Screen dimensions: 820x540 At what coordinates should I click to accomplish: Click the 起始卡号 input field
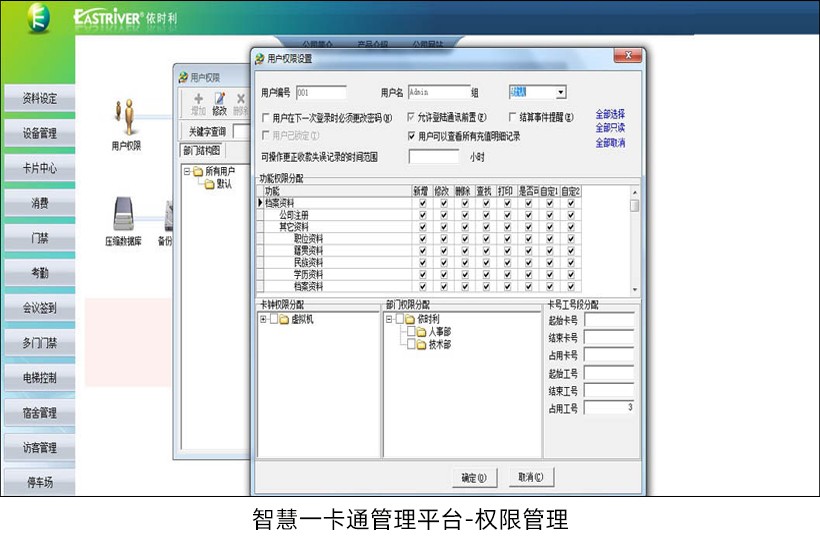coord(609,321)
